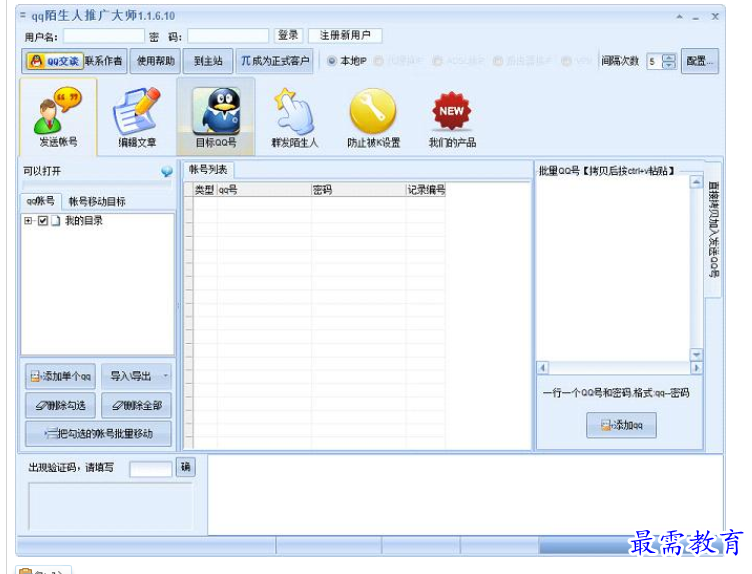The image size is (752, 574).
Task: Select the 我的目录 tree item label
Action: point(84,221)
